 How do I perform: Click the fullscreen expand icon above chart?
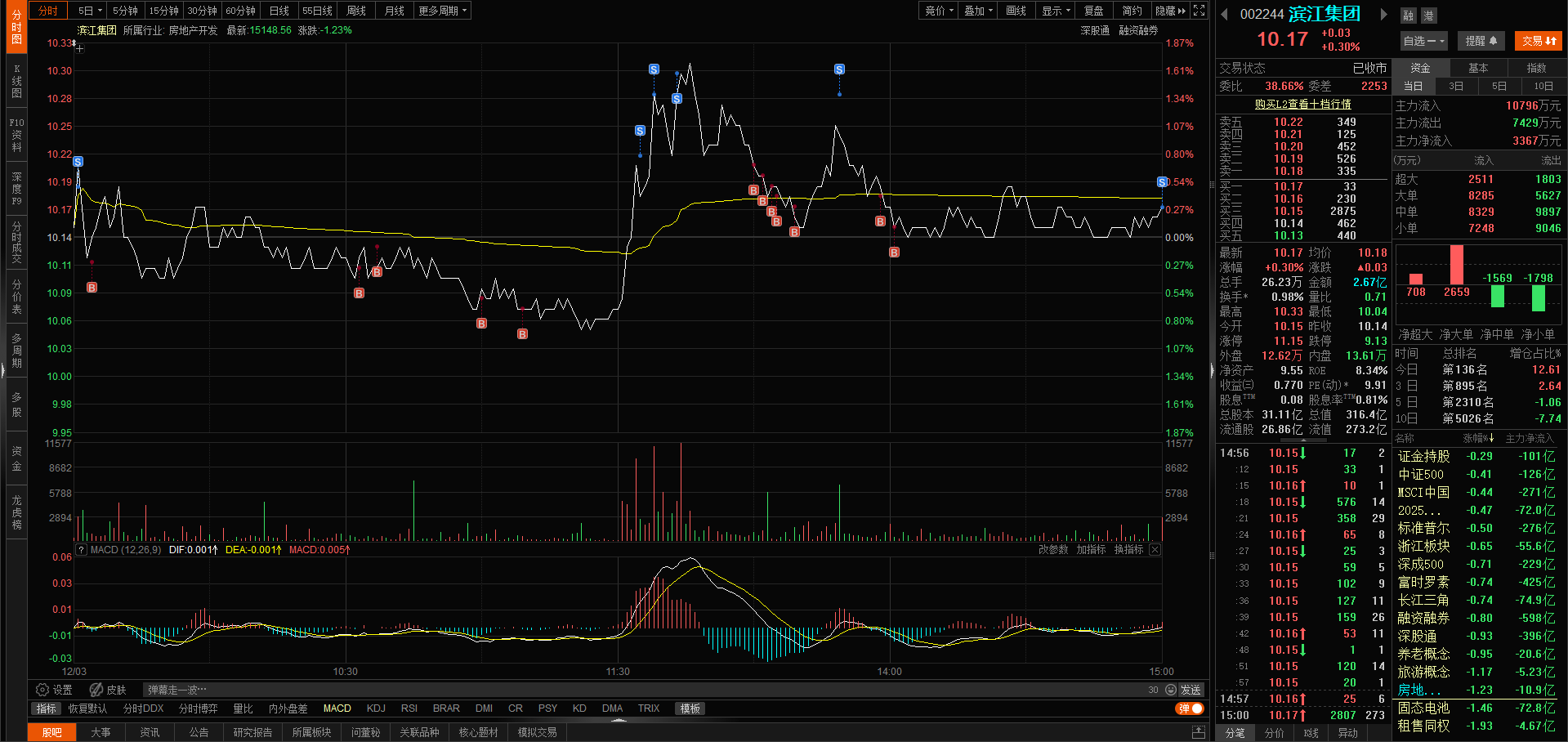point(1199,11)
